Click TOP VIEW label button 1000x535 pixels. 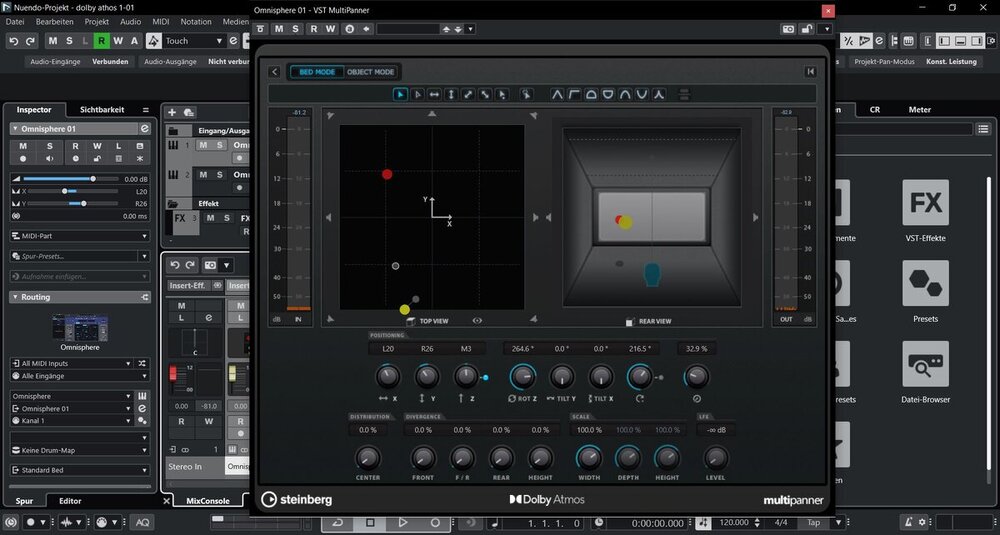[434, 321]
